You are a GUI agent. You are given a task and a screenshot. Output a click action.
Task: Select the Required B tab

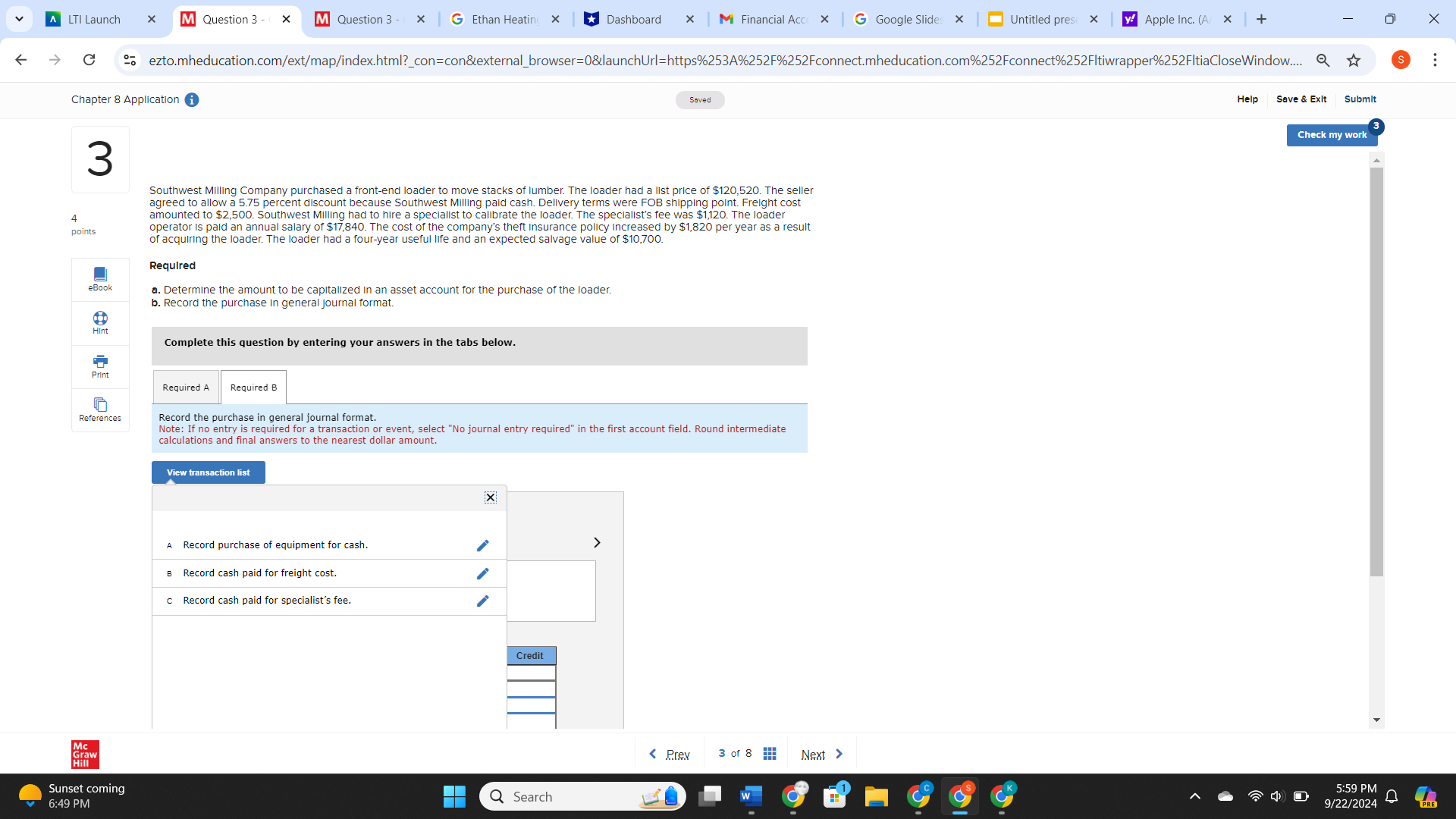click(253, 387)
